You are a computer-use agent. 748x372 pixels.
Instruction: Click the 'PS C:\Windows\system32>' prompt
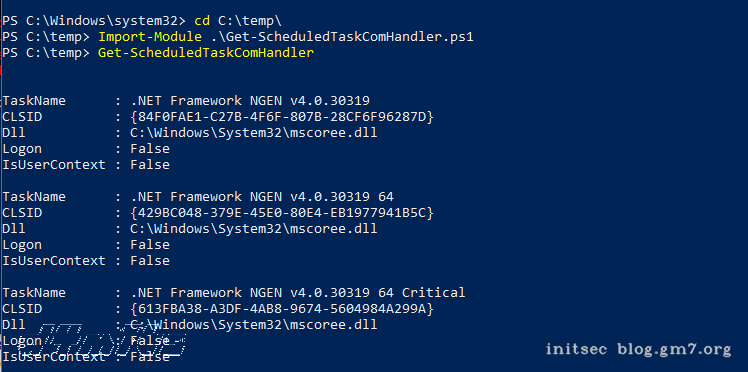(93, 21)
